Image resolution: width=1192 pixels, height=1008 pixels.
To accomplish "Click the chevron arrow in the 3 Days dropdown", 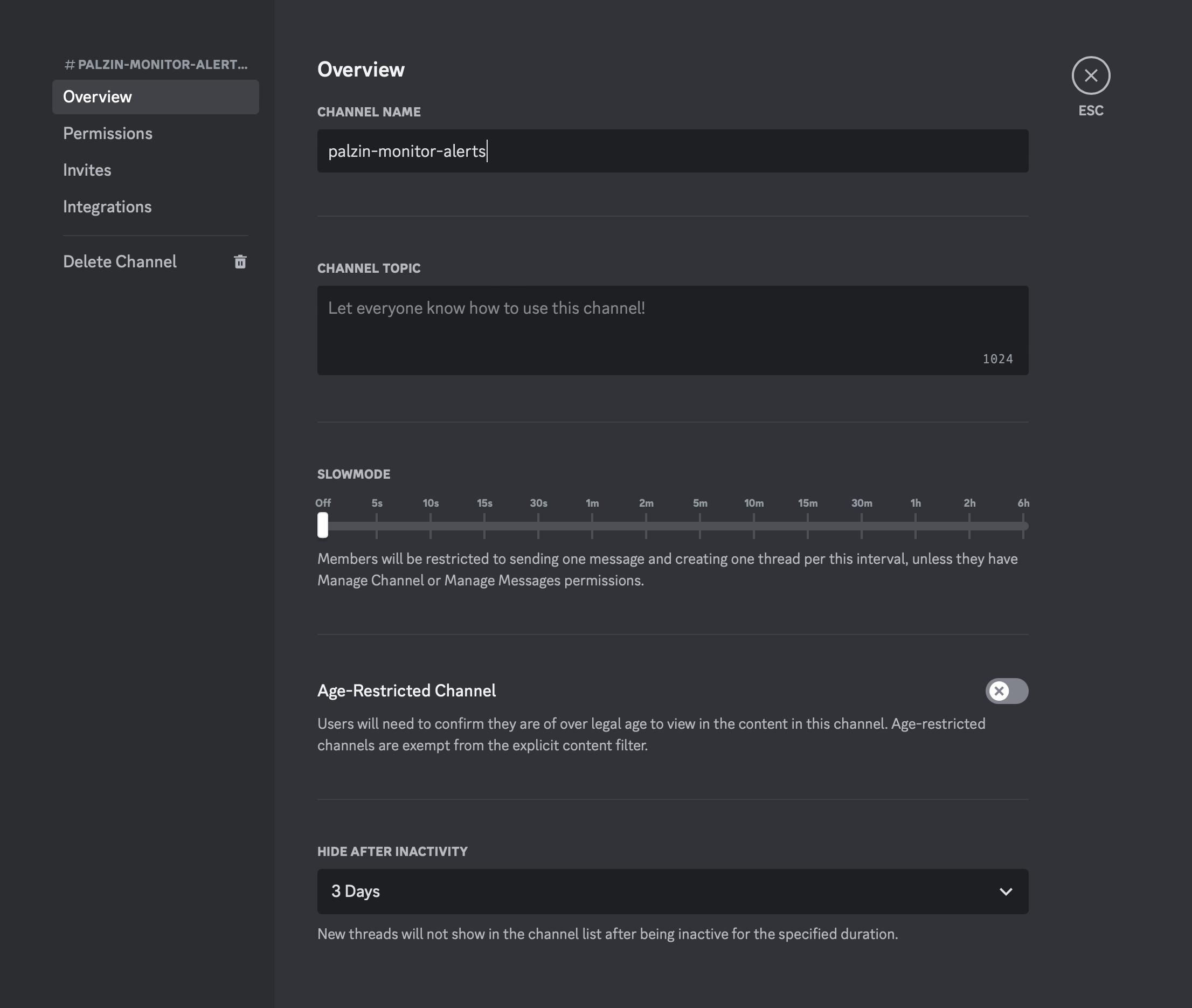I will 1006,892.
